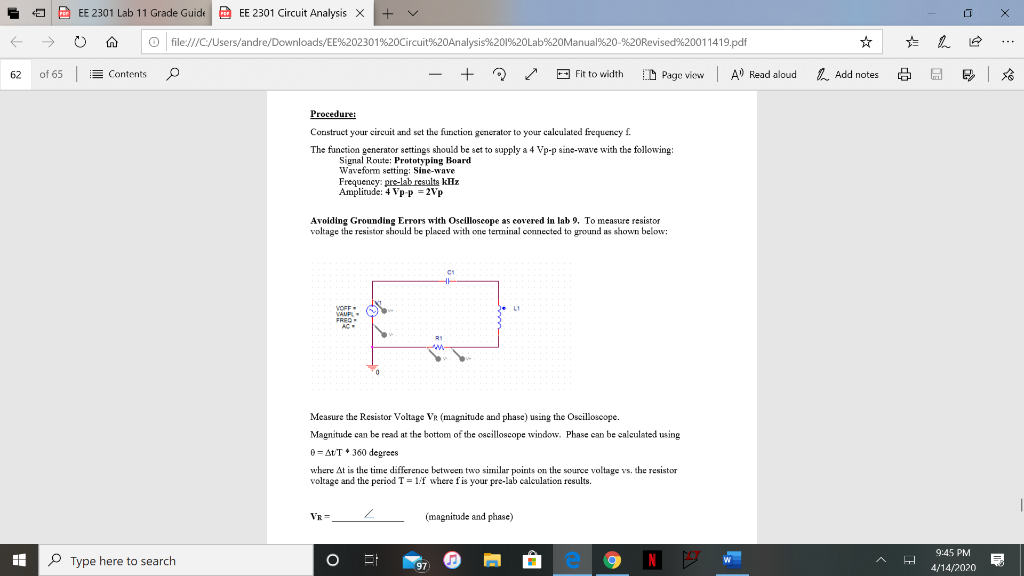
Task: Open Microsoft Word from the taskbar
Action: tap(731, 561)
